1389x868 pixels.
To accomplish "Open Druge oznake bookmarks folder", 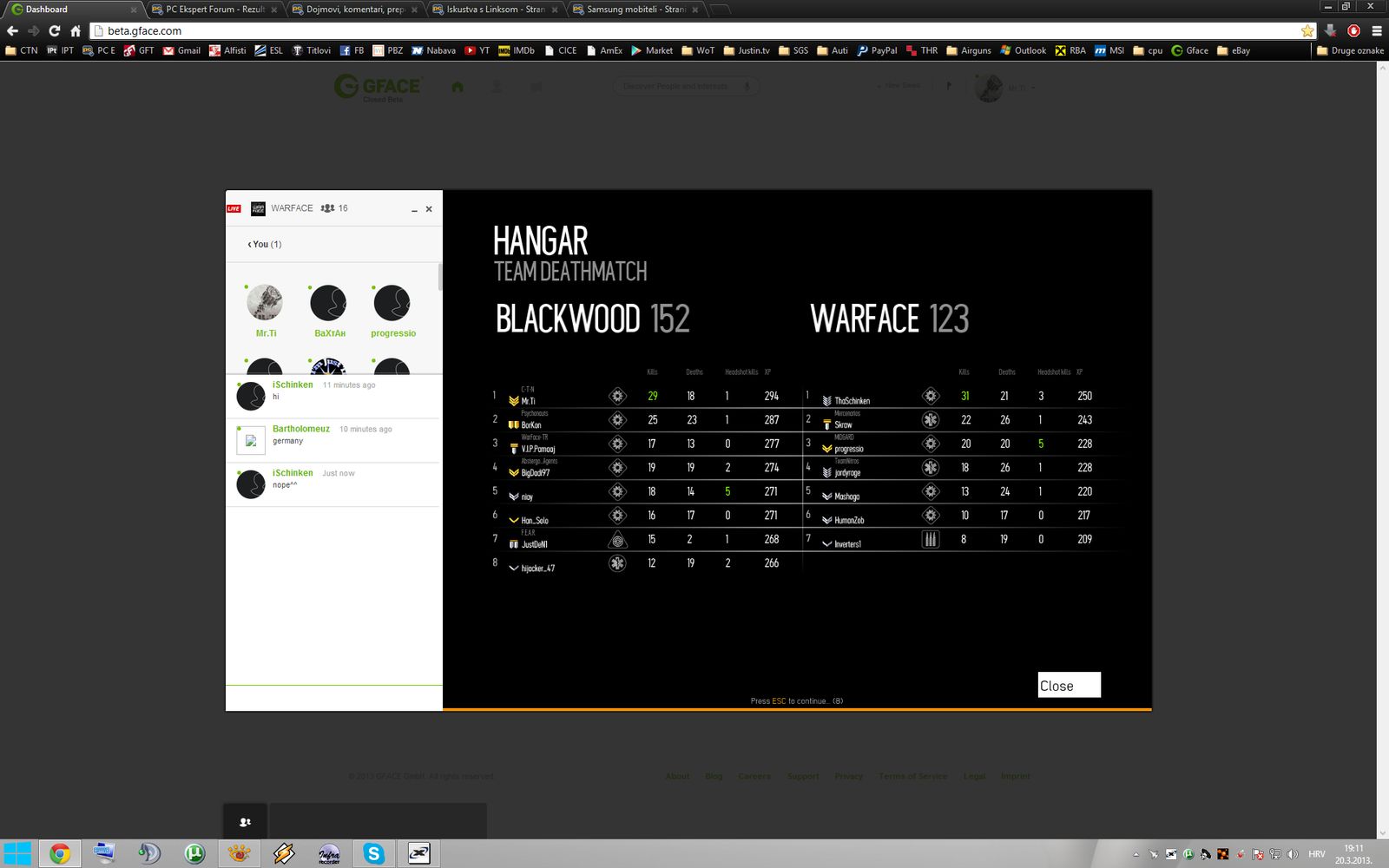I will pos(1350,50).
